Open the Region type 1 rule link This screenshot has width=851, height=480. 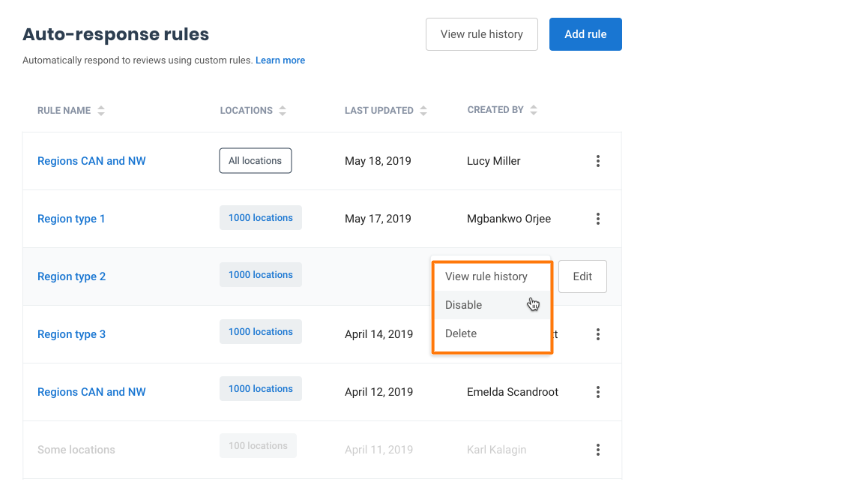point(71,219)
